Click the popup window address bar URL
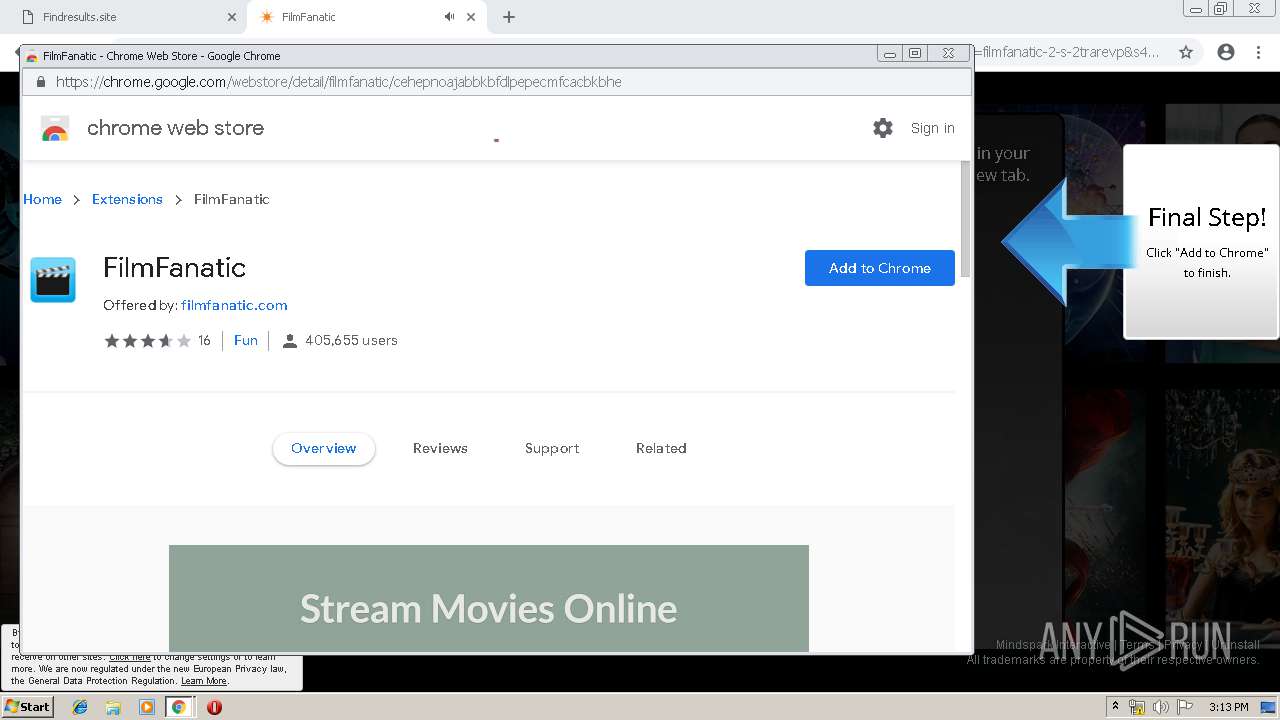Image resolution: width=1280 pixels, height=720 pixels. click(339, 82)
